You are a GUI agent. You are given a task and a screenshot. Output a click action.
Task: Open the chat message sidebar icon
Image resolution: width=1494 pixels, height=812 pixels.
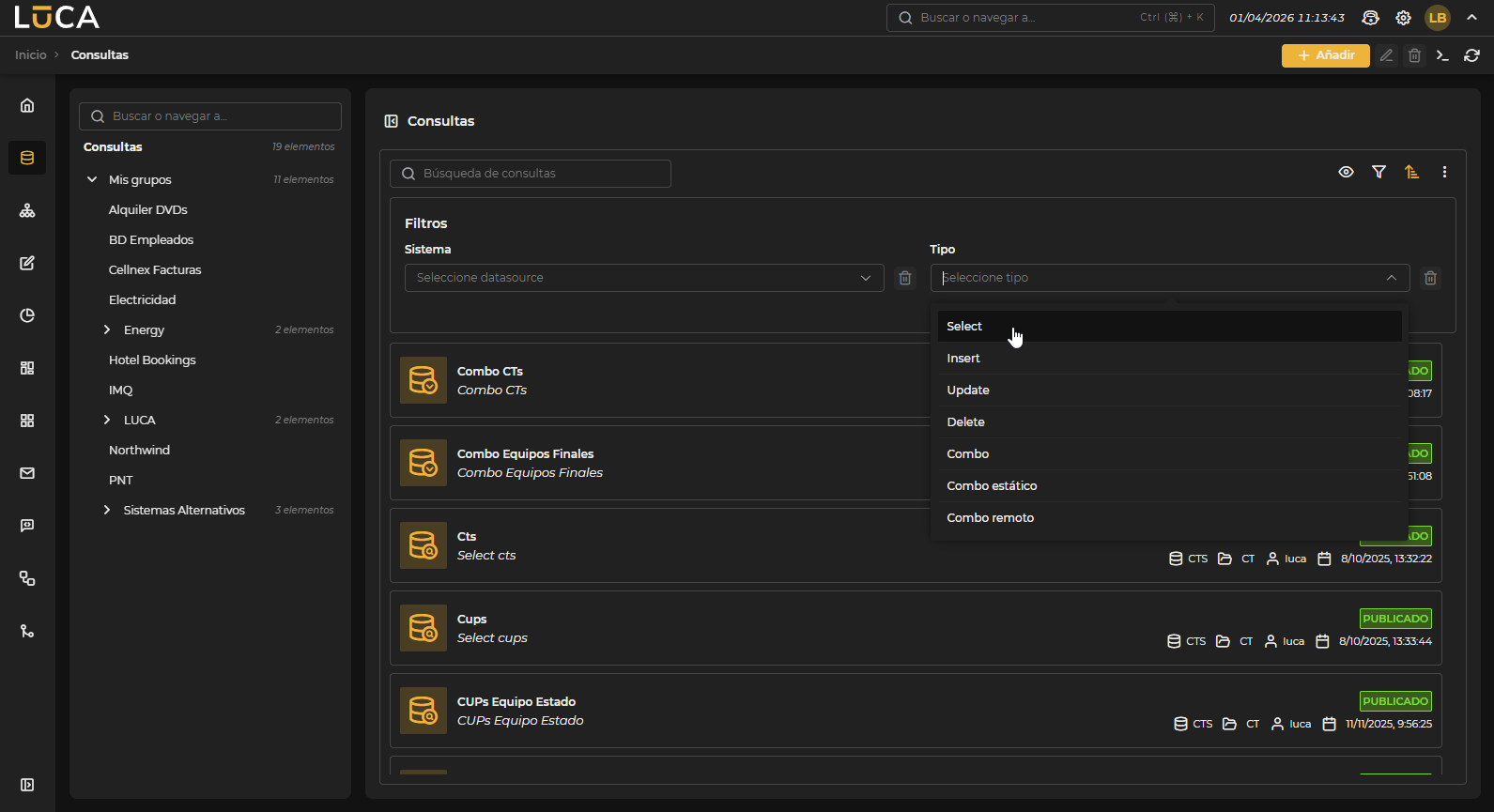[27, 526]
